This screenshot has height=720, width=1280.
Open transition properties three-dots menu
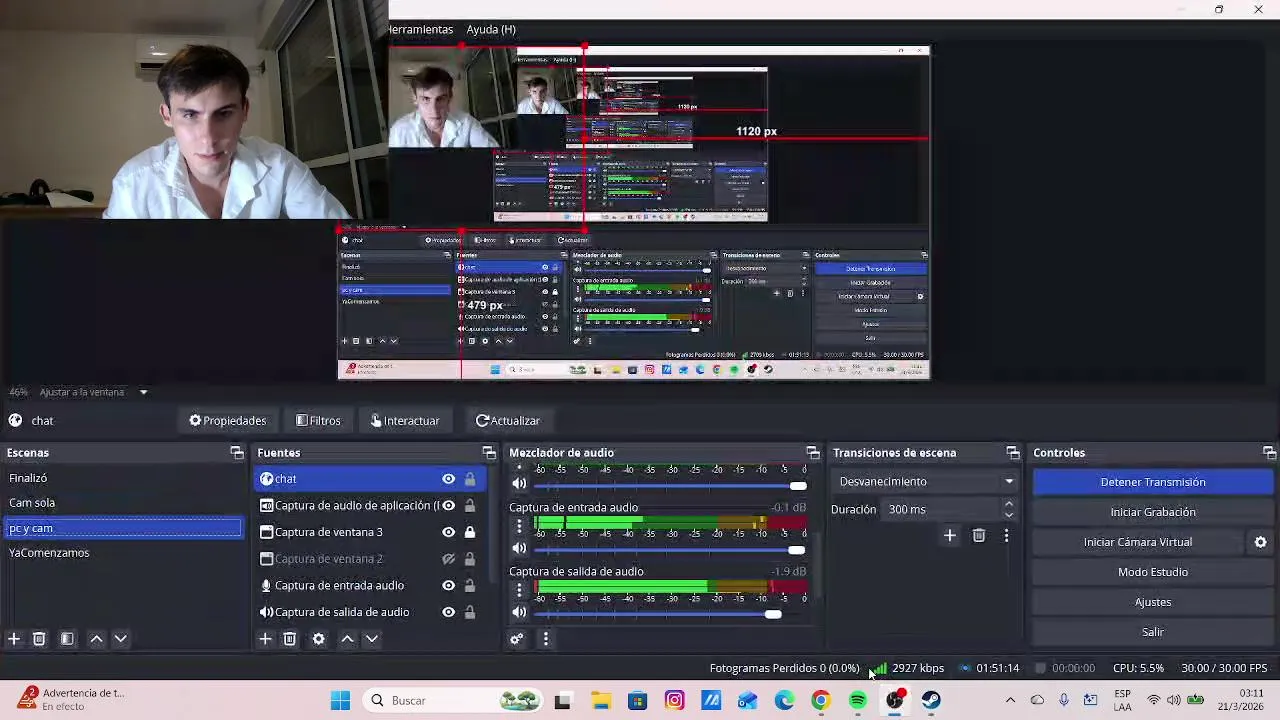(1006, 536)
